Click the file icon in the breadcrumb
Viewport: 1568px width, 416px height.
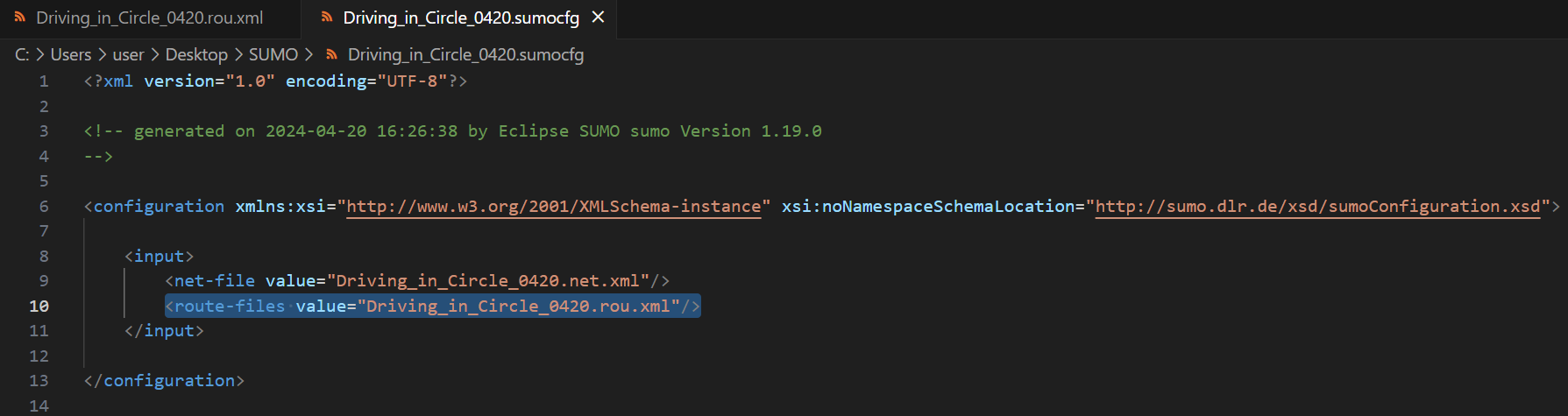click(331, 54)
